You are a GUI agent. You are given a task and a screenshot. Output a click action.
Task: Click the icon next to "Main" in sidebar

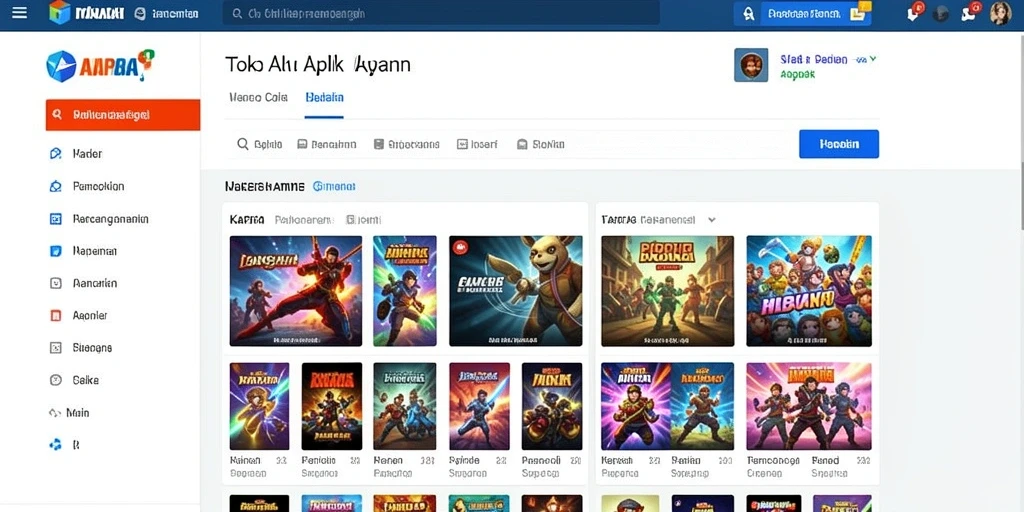point(55,413)
